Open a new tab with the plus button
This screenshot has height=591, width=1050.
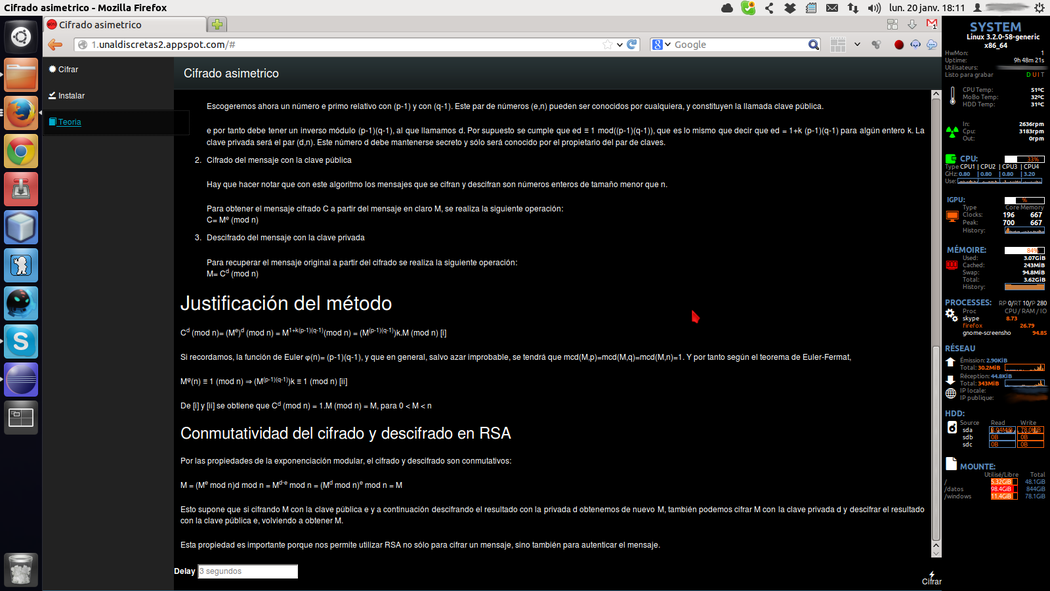tap(217, 24)
